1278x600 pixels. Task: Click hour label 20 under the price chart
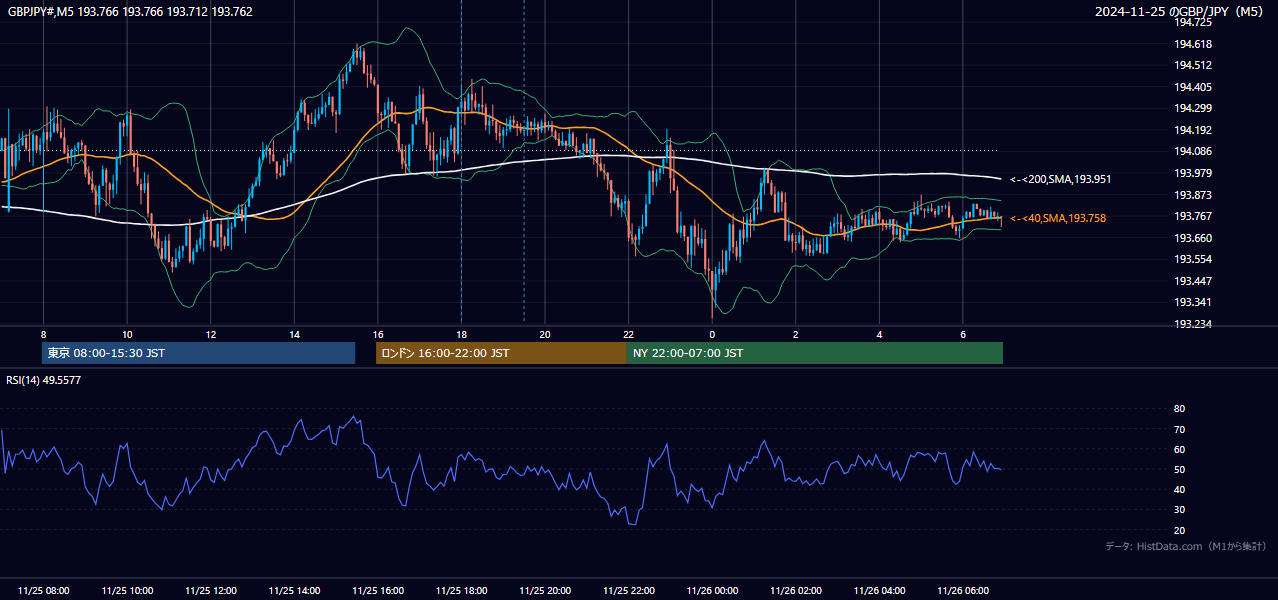545,334
